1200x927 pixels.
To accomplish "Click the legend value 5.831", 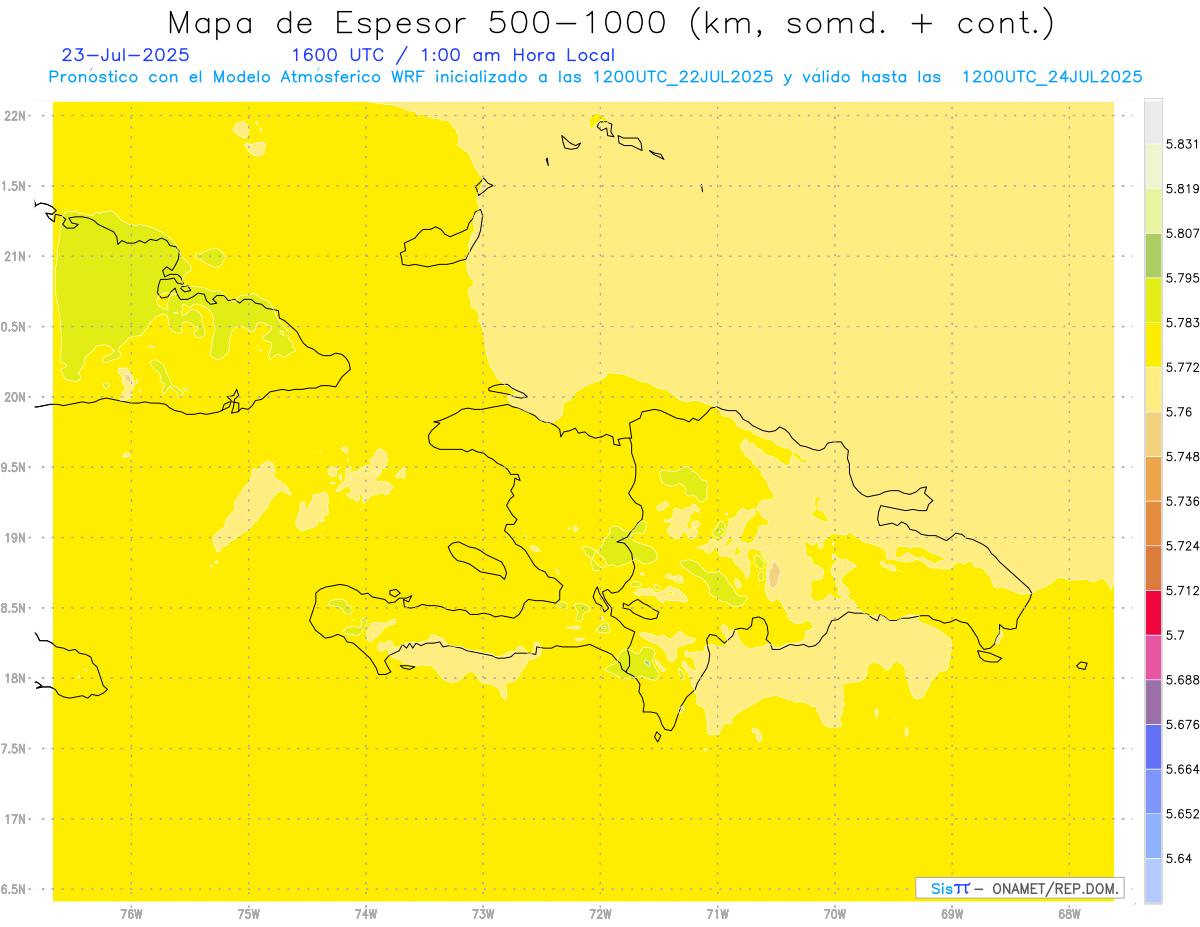I will tap(1183, 144).
